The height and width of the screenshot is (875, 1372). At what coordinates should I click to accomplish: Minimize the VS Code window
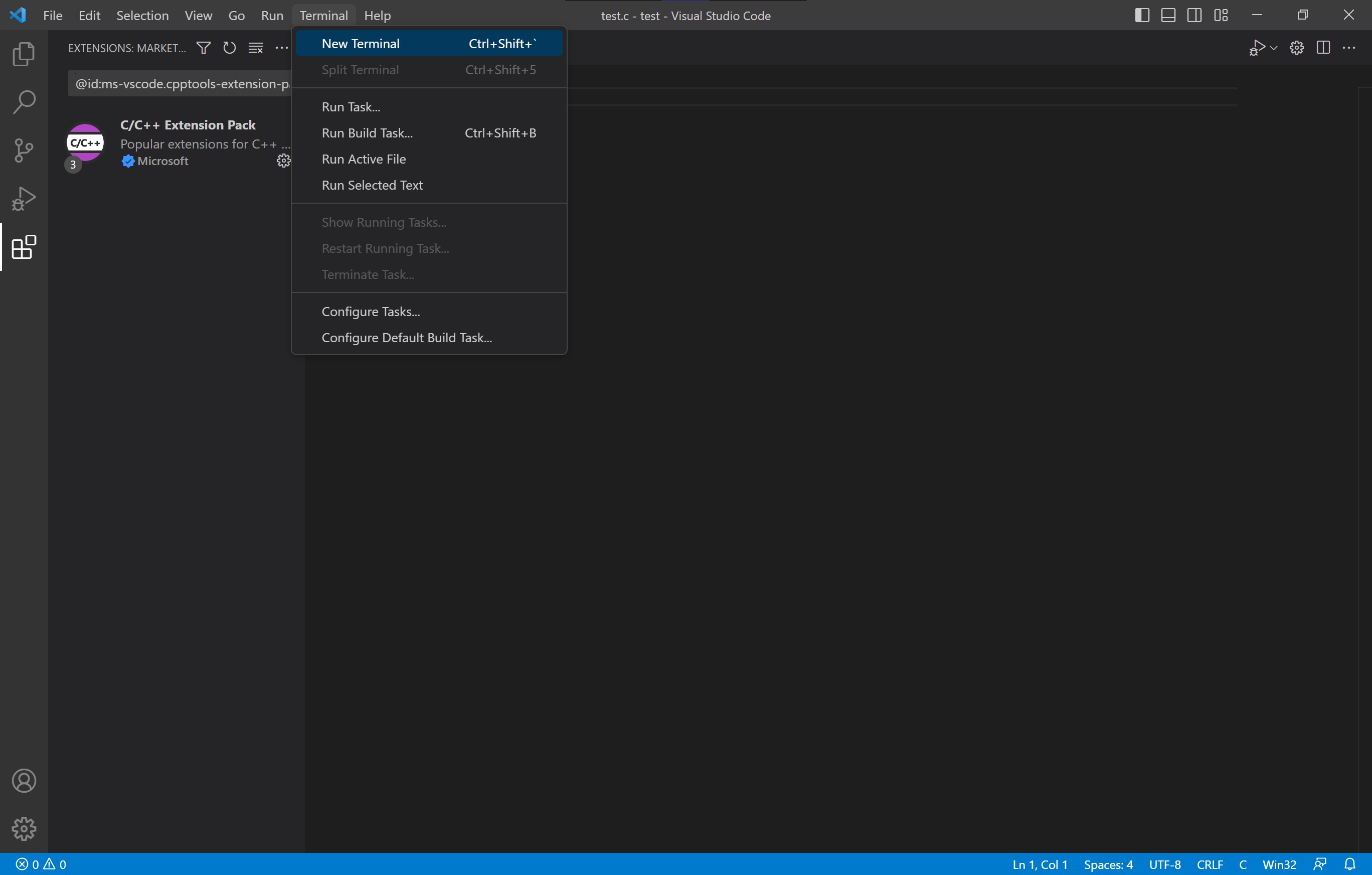point(1257,15)
